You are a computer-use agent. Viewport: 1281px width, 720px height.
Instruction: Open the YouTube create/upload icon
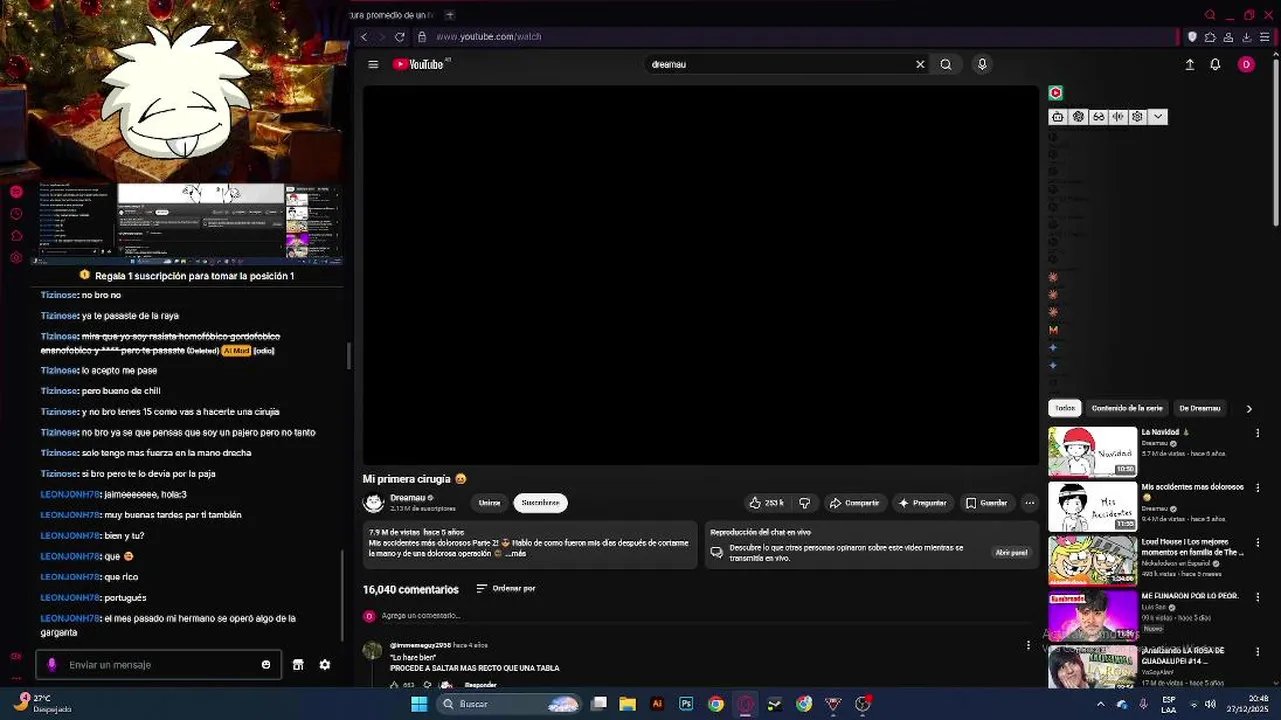(1190, 64)
